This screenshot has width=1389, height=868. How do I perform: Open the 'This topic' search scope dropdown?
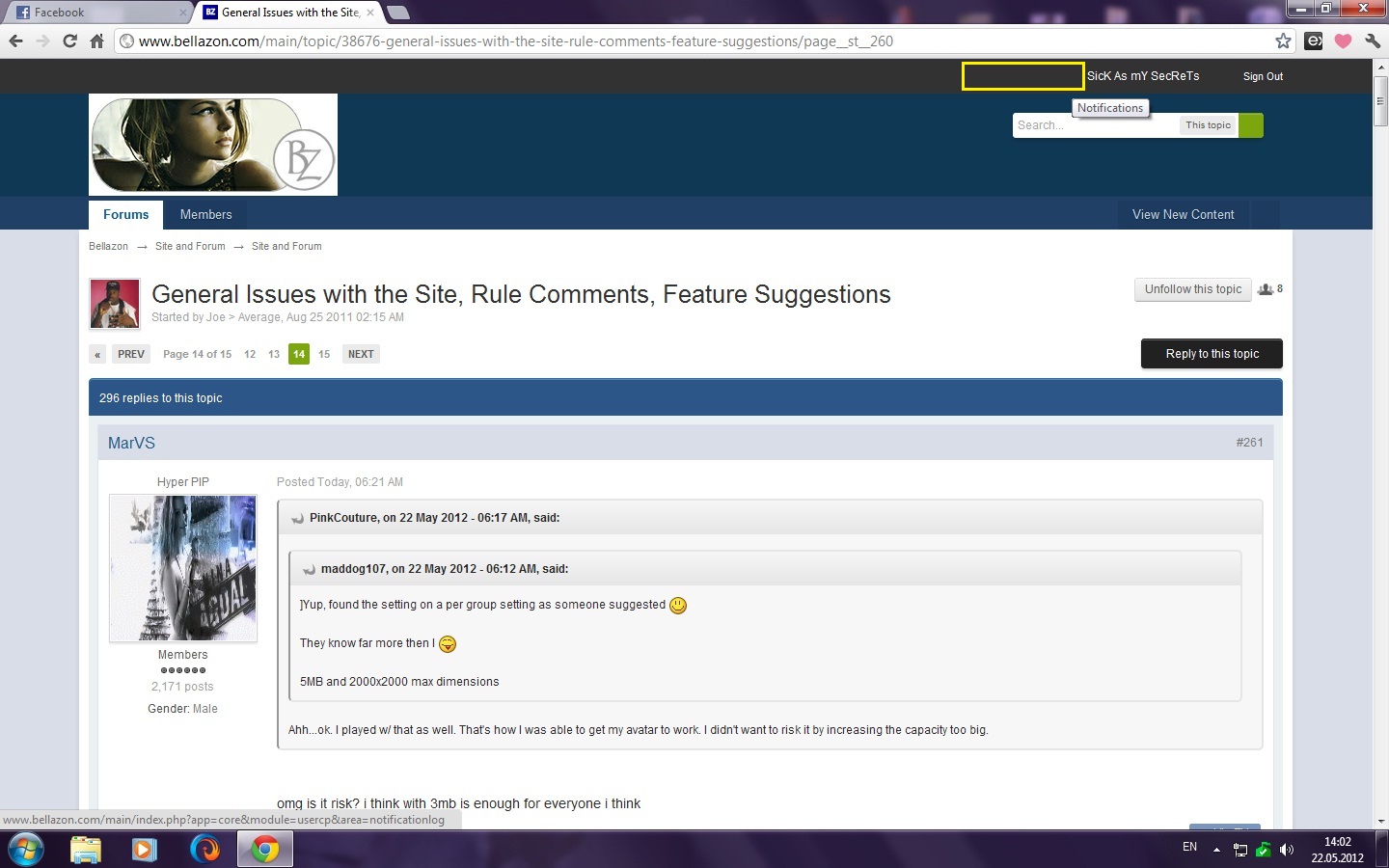coord(1208,125)
